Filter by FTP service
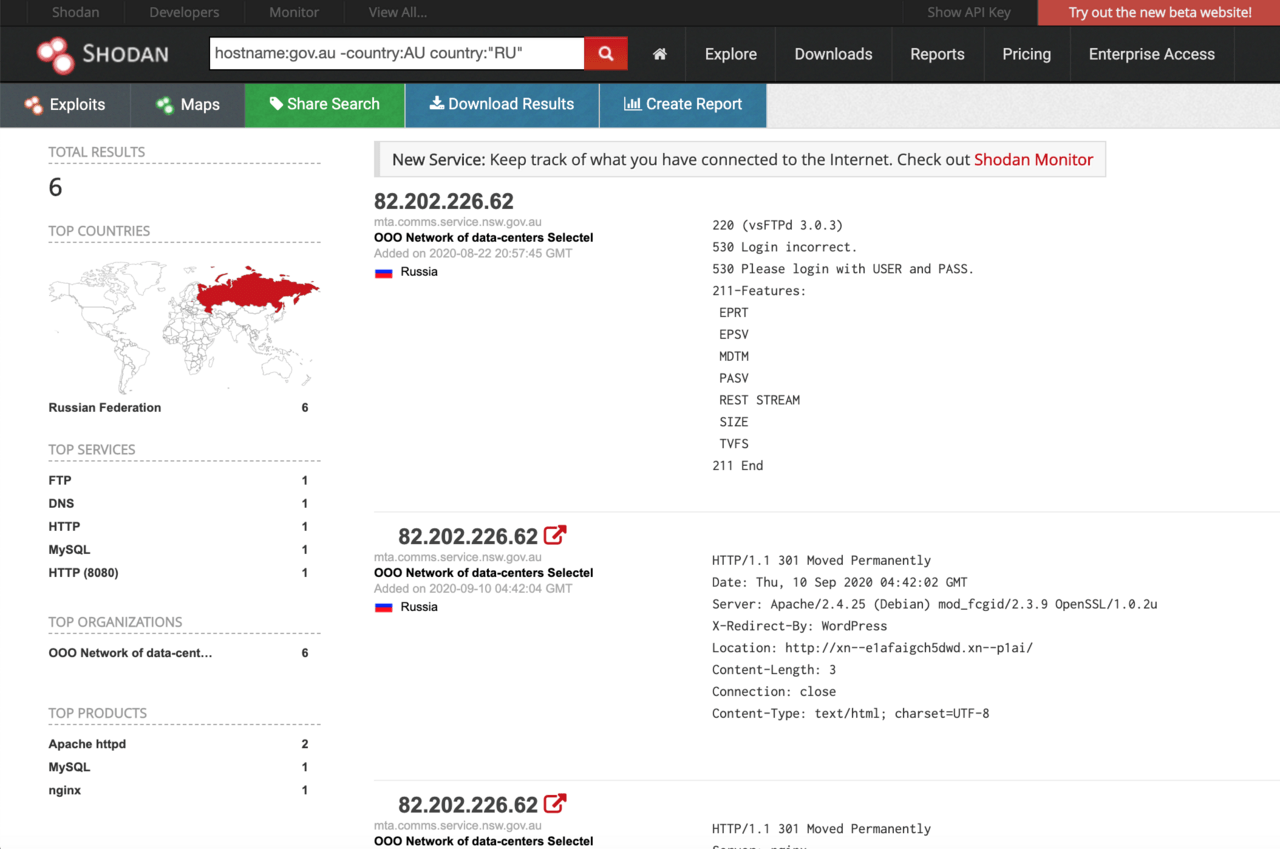 point(59,481)
